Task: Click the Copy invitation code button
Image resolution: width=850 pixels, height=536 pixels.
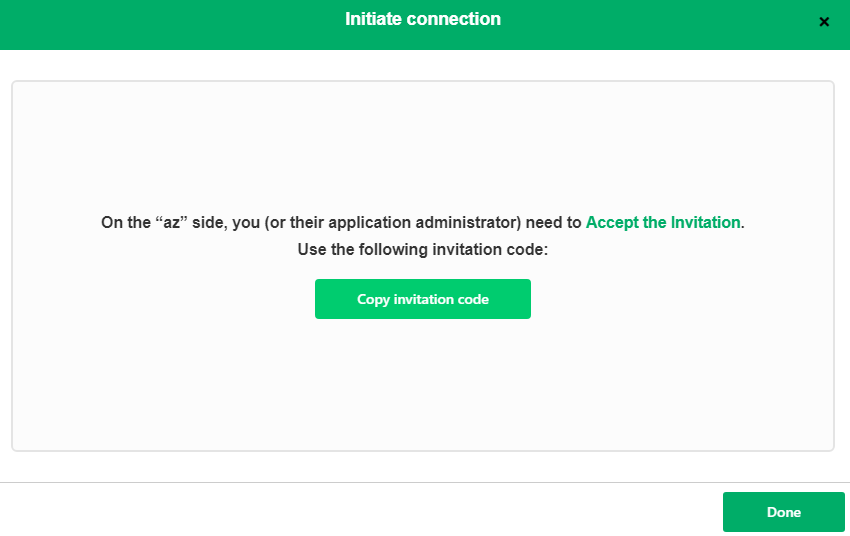Action: click(x=422, y=299)
